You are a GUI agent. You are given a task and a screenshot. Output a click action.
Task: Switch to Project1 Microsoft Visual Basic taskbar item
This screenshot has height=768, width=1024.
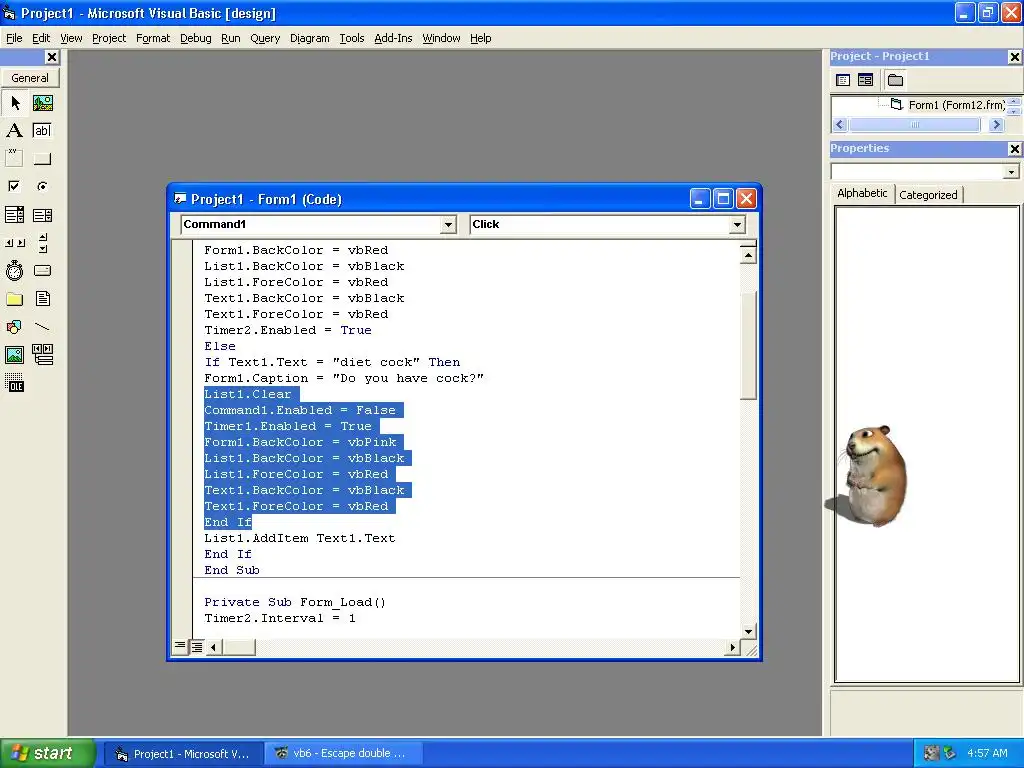[184, 754]
